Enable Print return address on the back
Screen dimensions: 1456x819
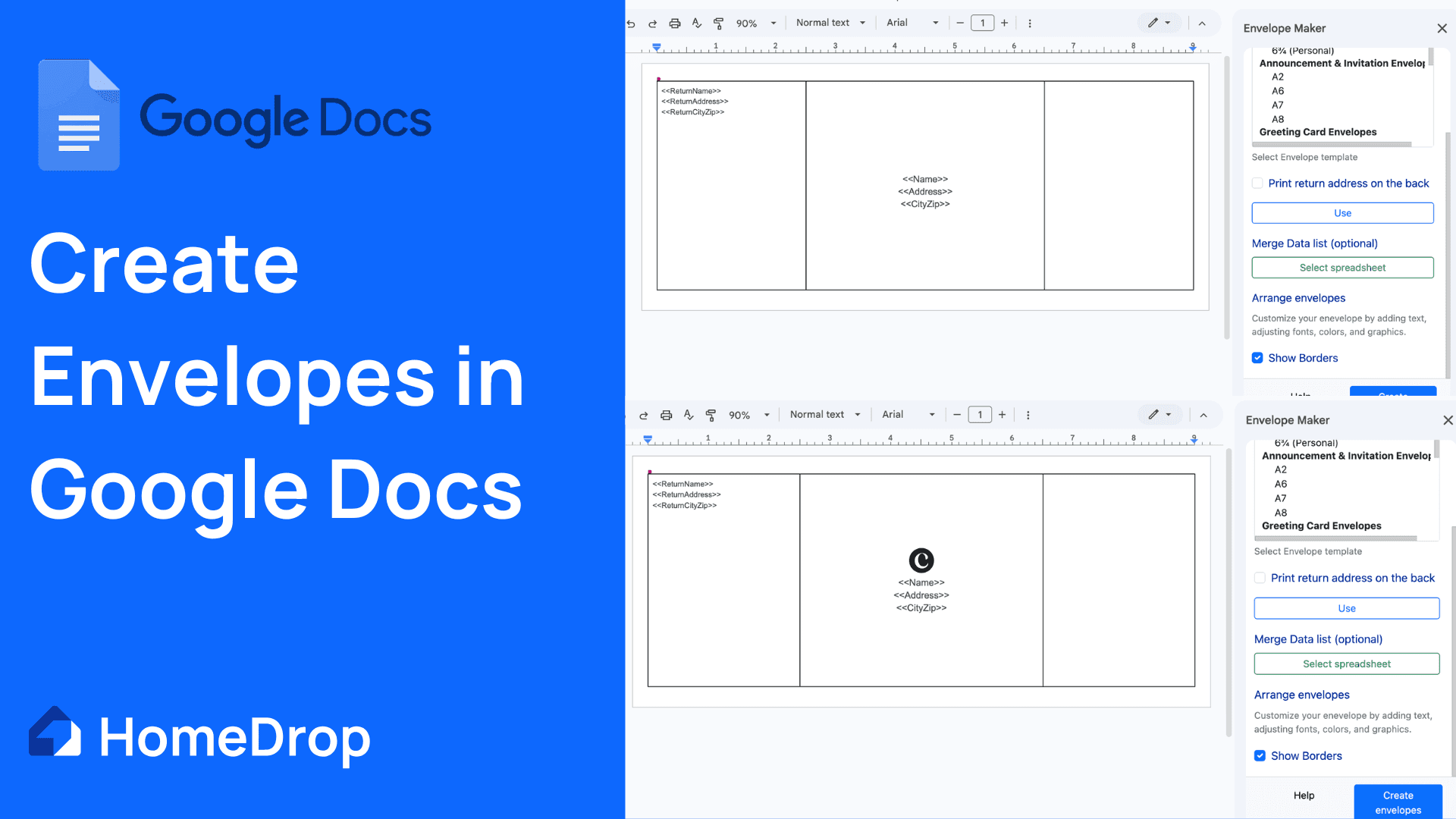point(1257,183)
